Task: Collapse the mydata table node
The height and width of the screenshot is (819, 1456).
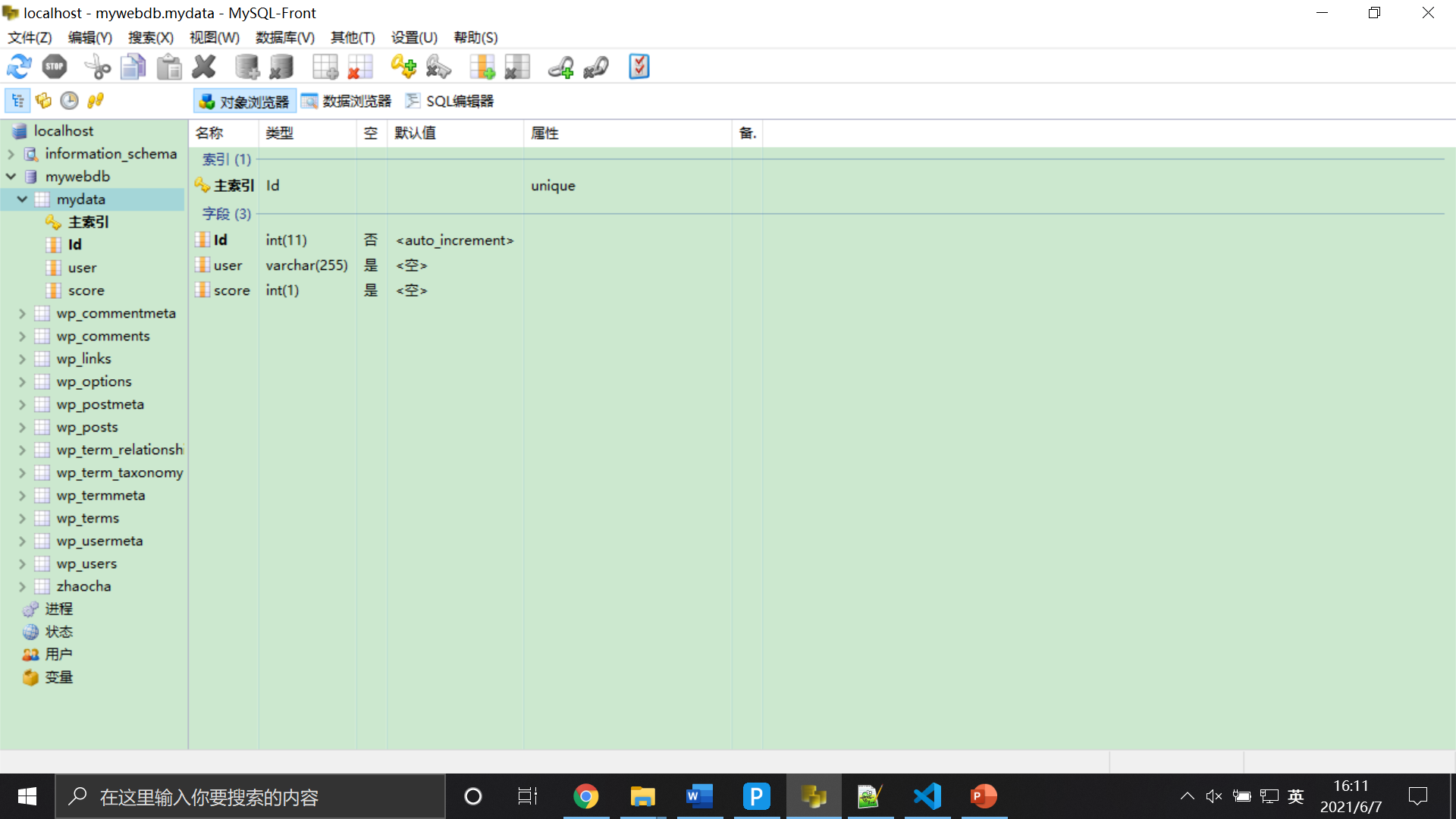Action: [x=22, y=199]
